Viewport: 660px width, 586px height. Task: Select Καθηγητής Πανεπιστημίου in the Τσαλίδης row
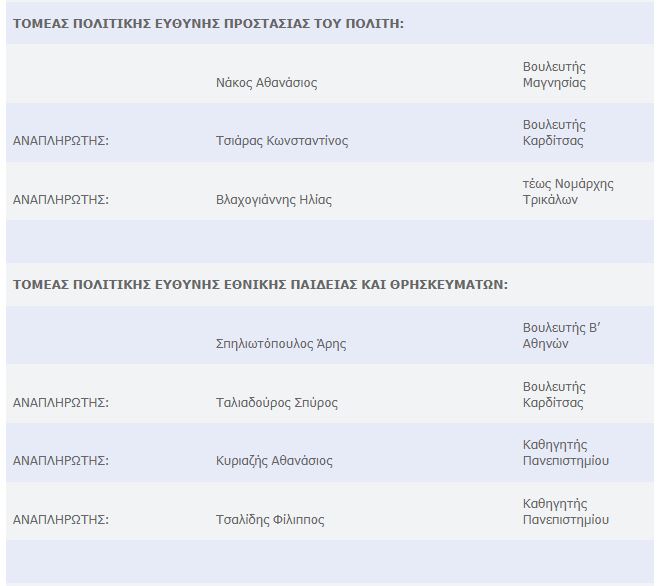(565, 512)
